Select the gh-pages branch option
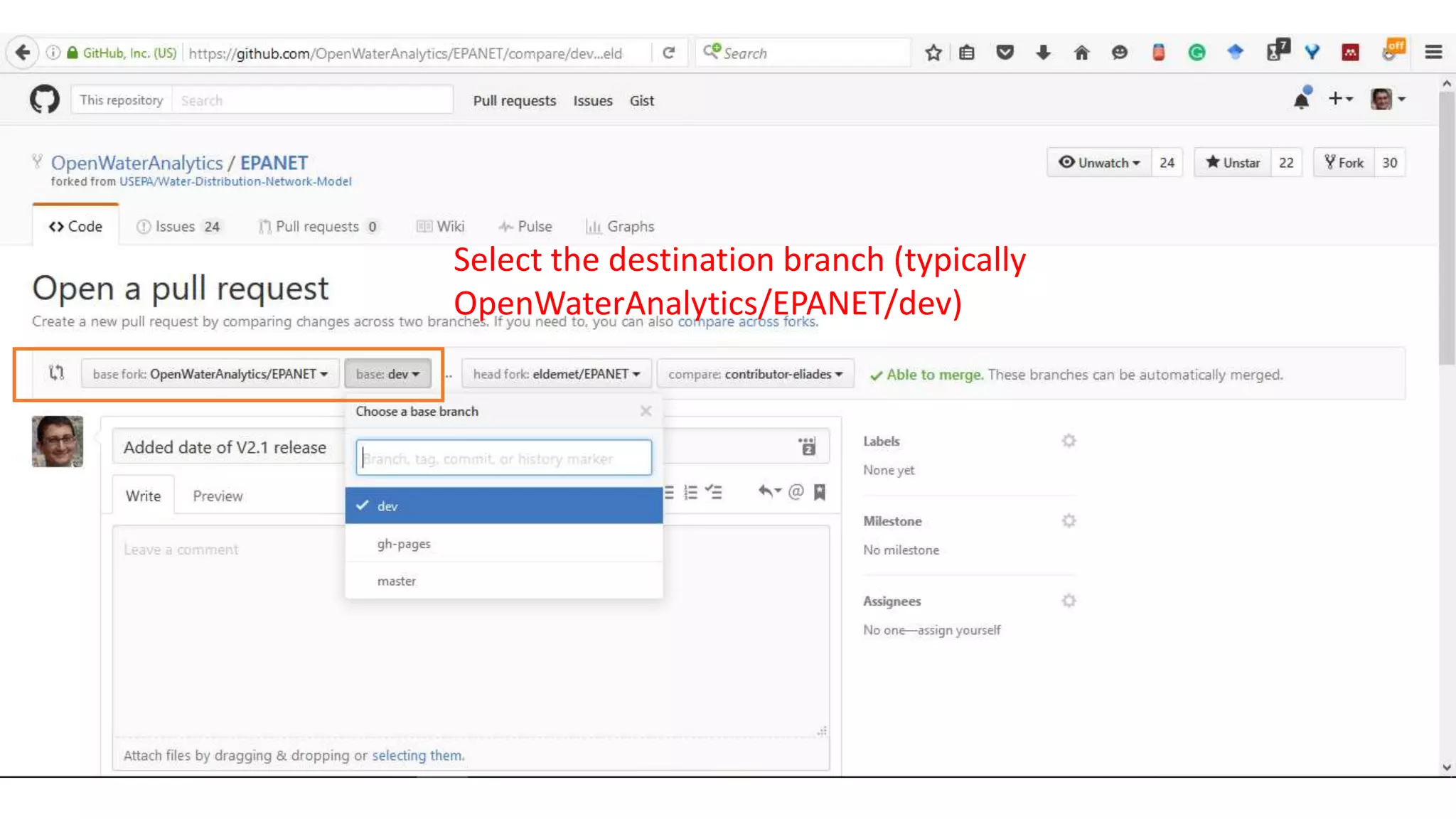The height and width of the screenshot is (819, 1456). [504, 543]
